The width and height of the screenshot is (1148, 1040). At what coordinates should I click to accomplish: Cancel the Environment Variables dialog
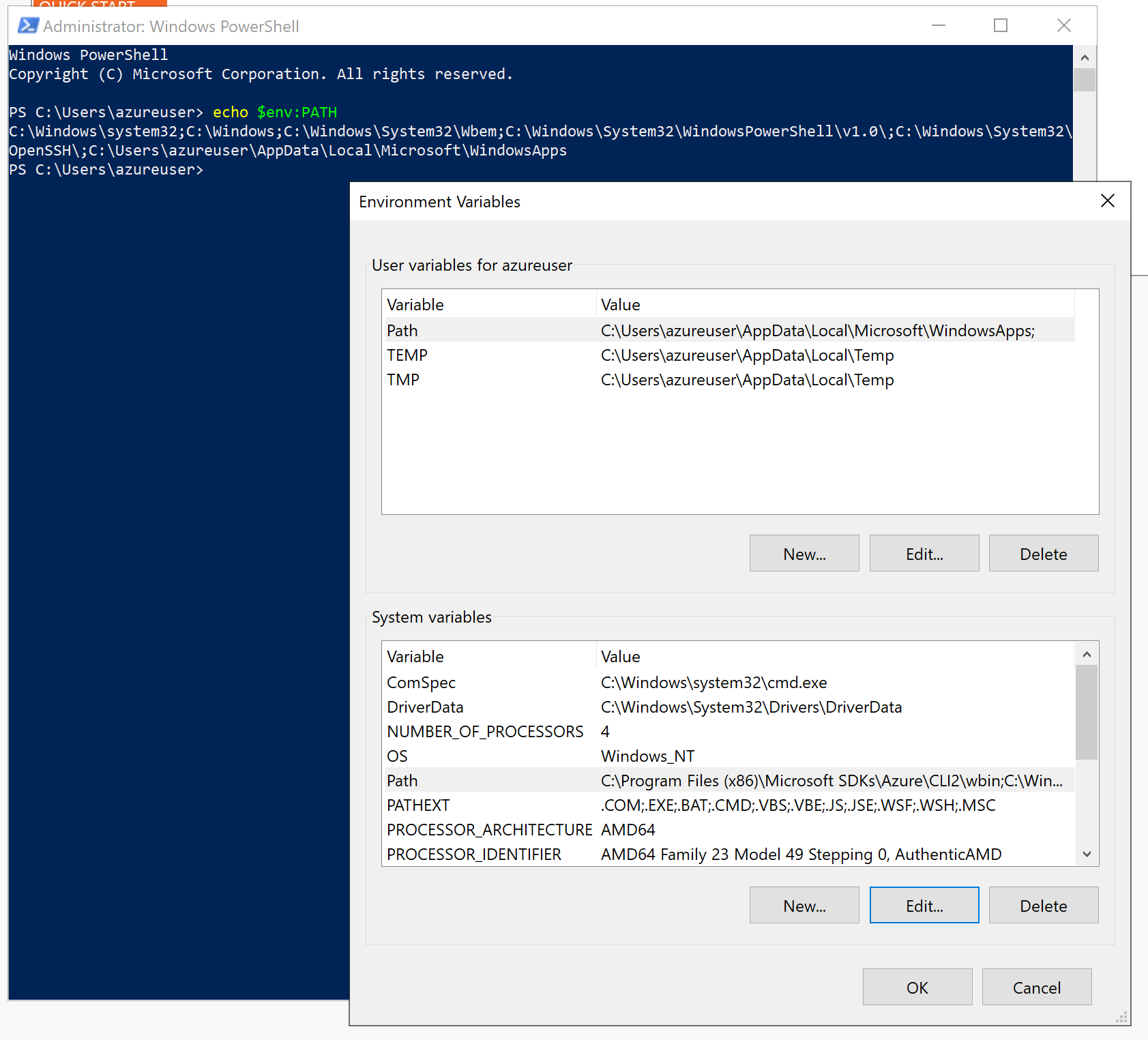1036,987
